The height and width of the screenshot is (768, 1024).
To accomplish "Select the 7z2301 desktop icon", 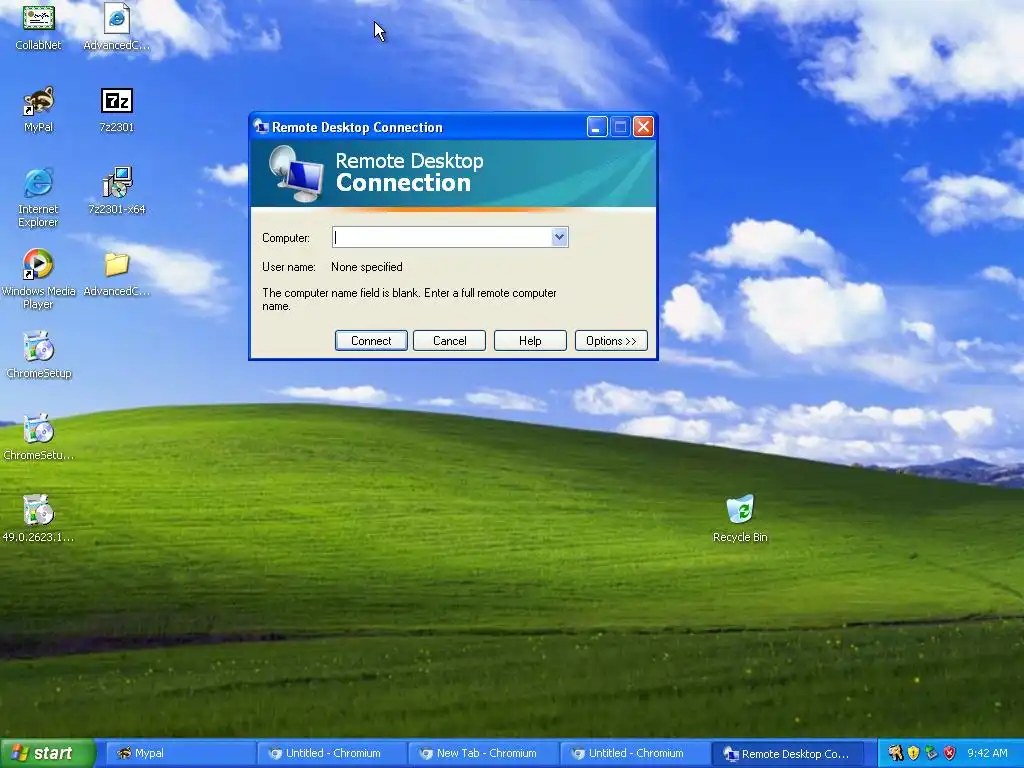I will 116,110.
